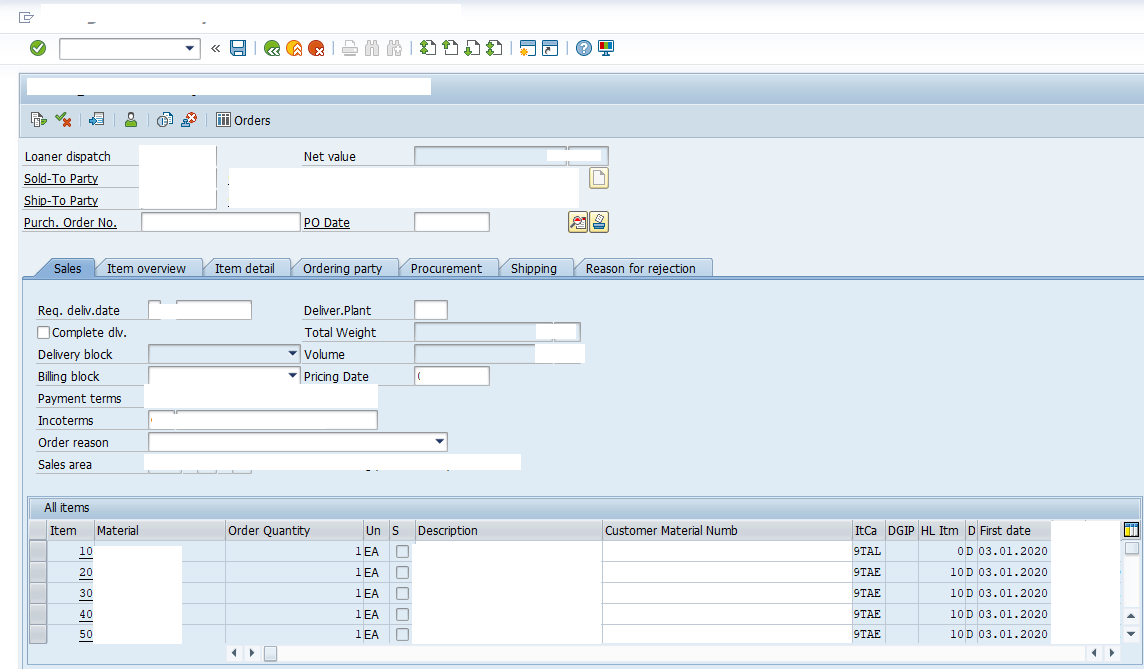Image resolution: width=1144 pixels, height=669 pixels.
Task: Open the Reason for rejection tab
Action: [644, 268]
